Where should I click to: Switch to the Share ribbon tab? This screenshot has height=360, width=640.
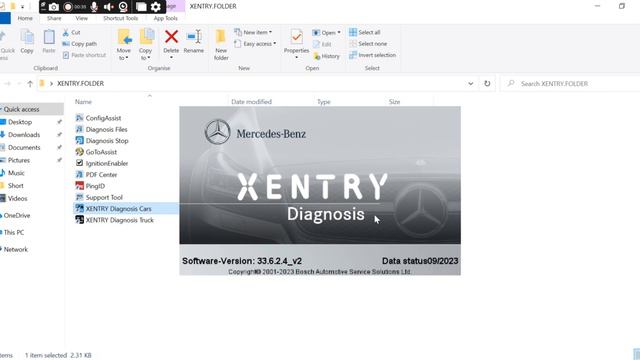[x=54, y=18]
